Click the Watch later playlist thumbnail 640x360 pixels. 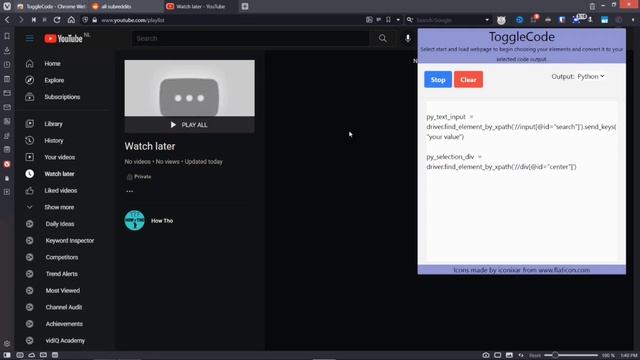pyautogui.click(x=189, y=88)
